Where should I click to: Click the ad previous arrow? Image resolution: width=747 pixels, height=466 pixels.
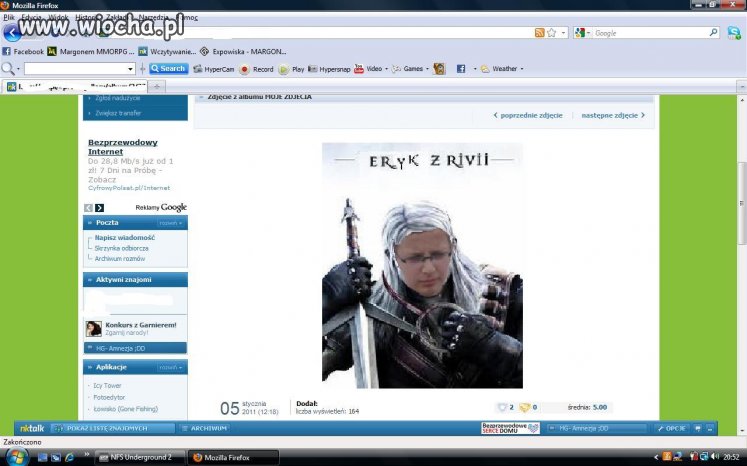point(88,208)
